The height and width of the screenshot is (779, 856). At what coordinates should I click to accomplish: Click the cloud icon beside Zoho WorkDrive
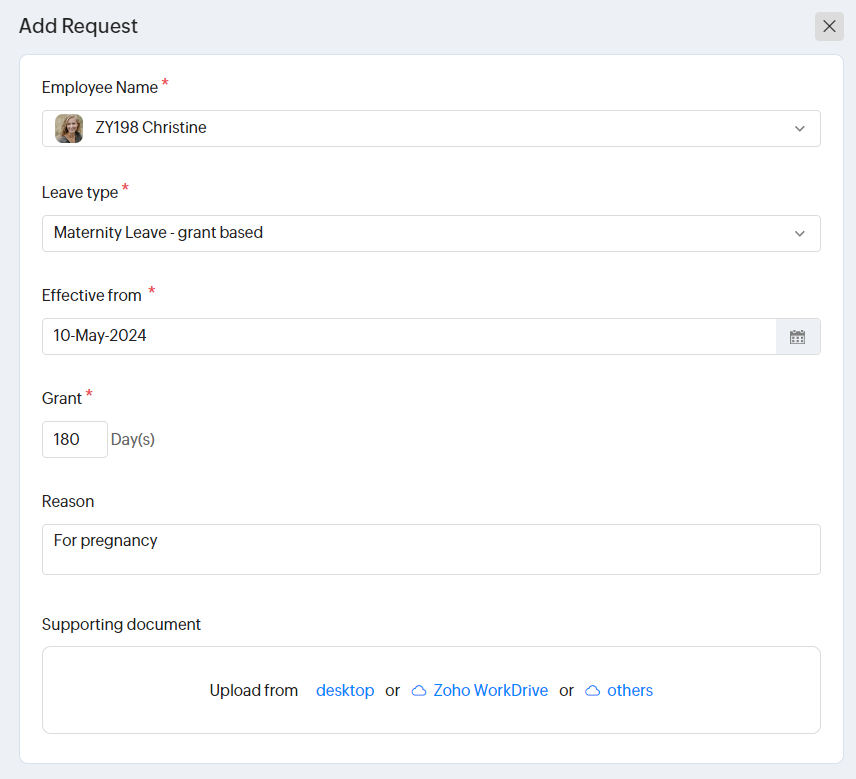coord(419,691)
